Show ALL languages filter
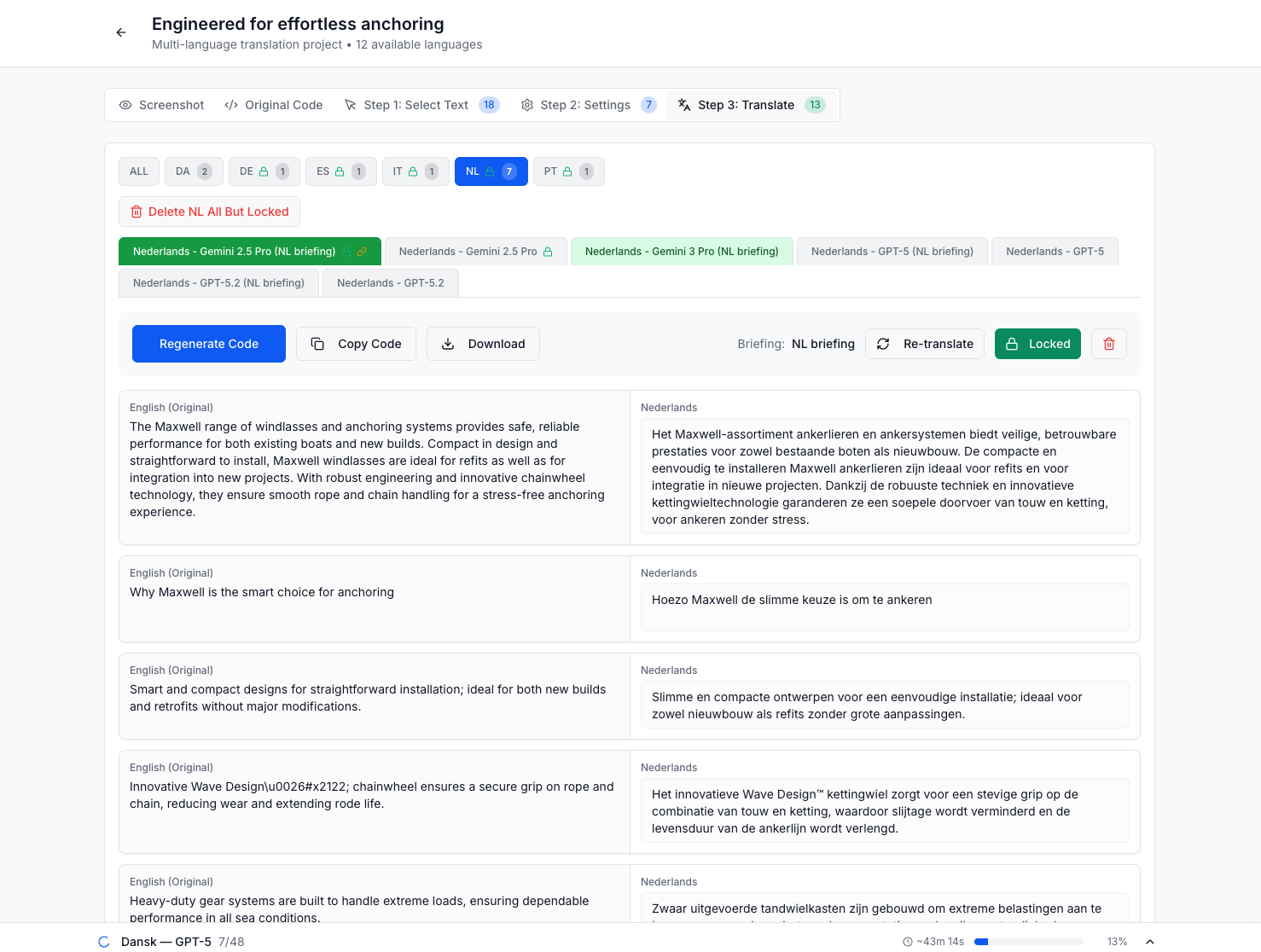The width and height of the screenshot is (1261, 952). coord(139,171)
